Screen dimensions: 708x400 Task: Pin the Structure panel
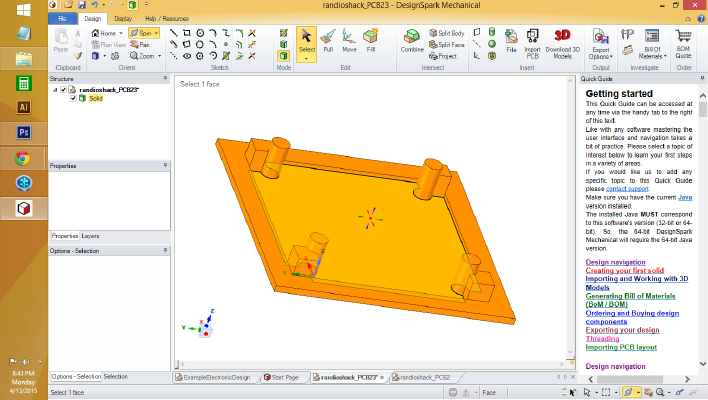(x=165, y=79)
